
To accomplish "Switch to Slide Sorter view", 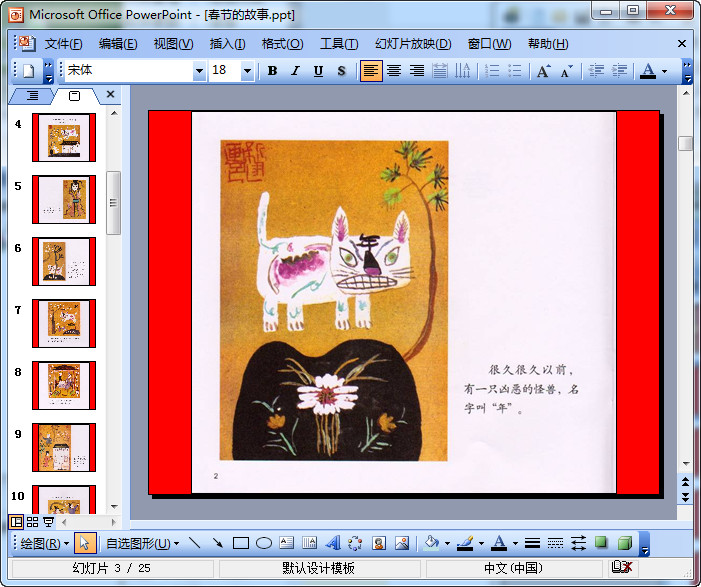I will (x=32, y=522).
